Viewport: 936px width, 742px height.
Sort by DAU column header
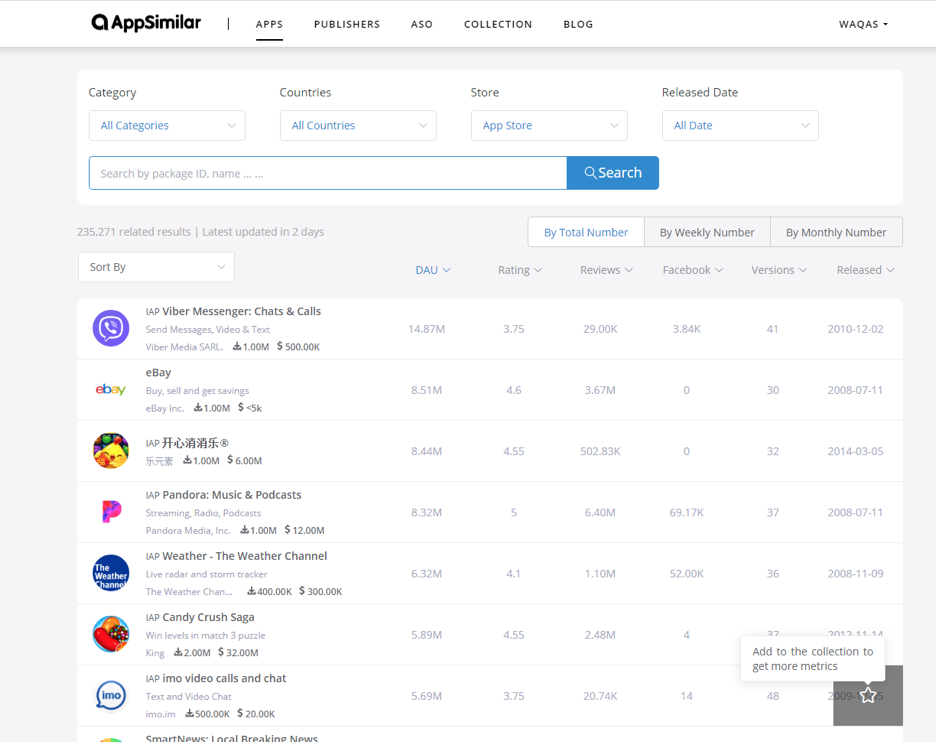[433, 270]
